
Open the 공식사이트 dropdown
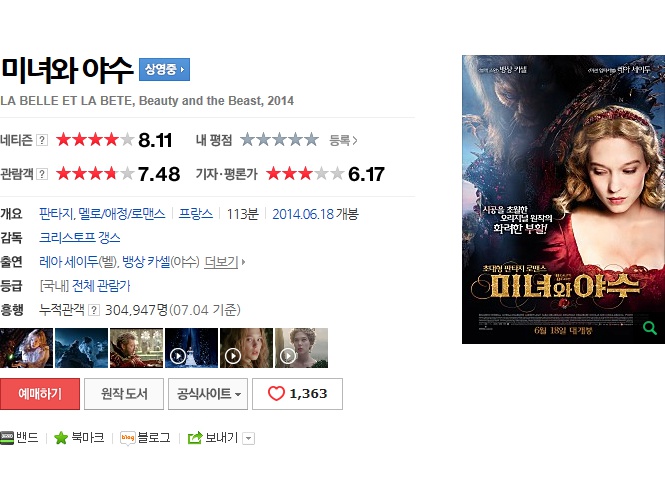pyautogui.click(x=208, y=394)
